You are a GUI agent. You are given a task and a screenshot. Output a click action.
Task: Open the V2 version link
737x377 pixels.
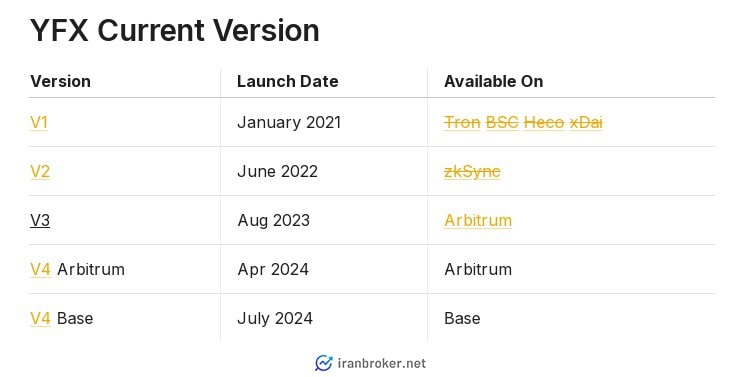tap(40, 172)
